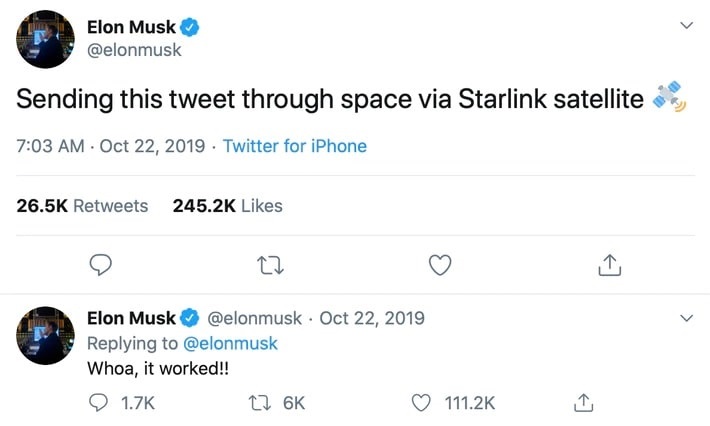
Task: Like the main Starlink tweet
Action: coord(440,265)
